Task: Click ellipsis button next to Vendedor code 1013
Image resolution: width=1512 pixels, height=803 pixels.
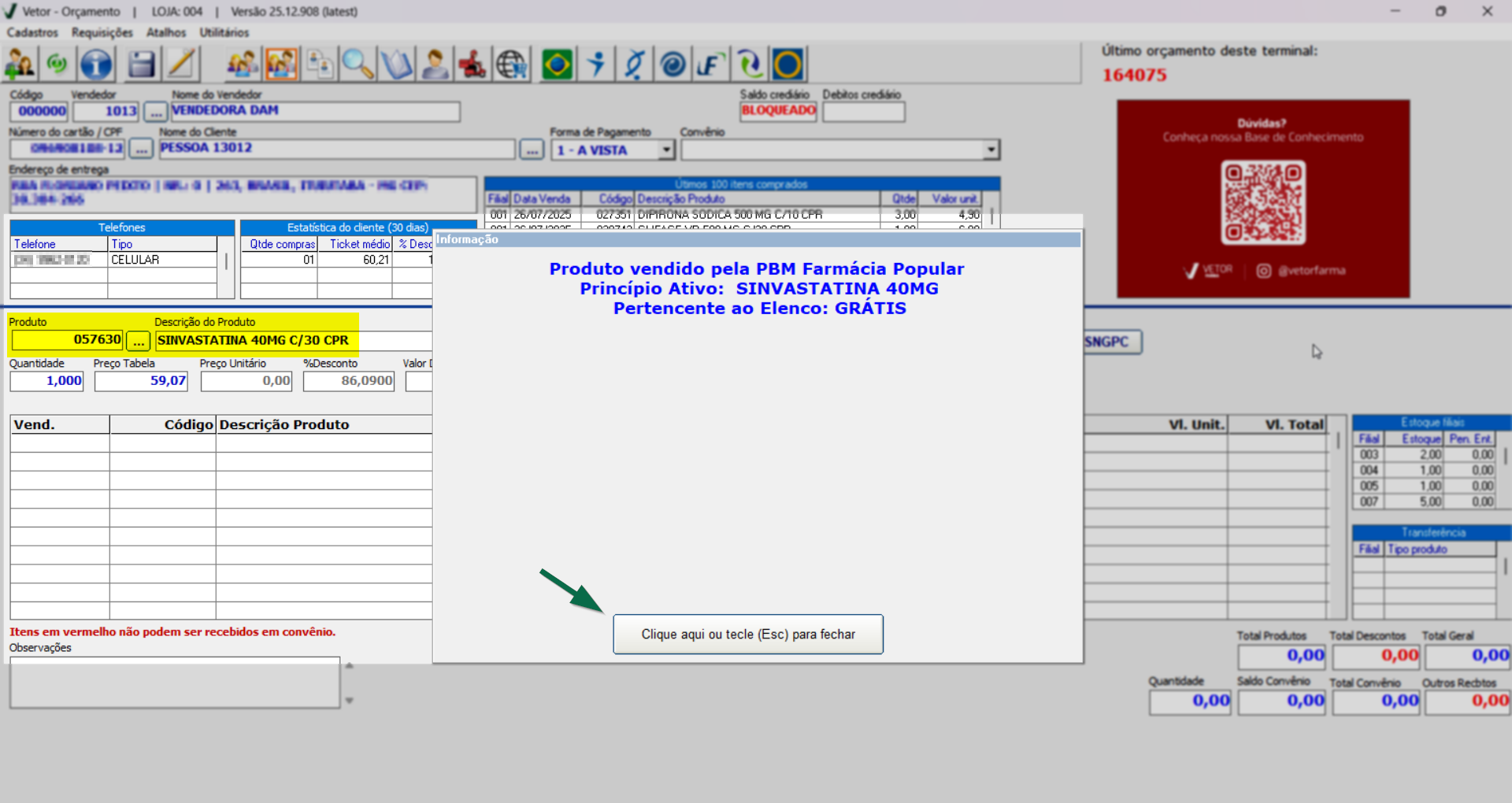Action: 155,112
